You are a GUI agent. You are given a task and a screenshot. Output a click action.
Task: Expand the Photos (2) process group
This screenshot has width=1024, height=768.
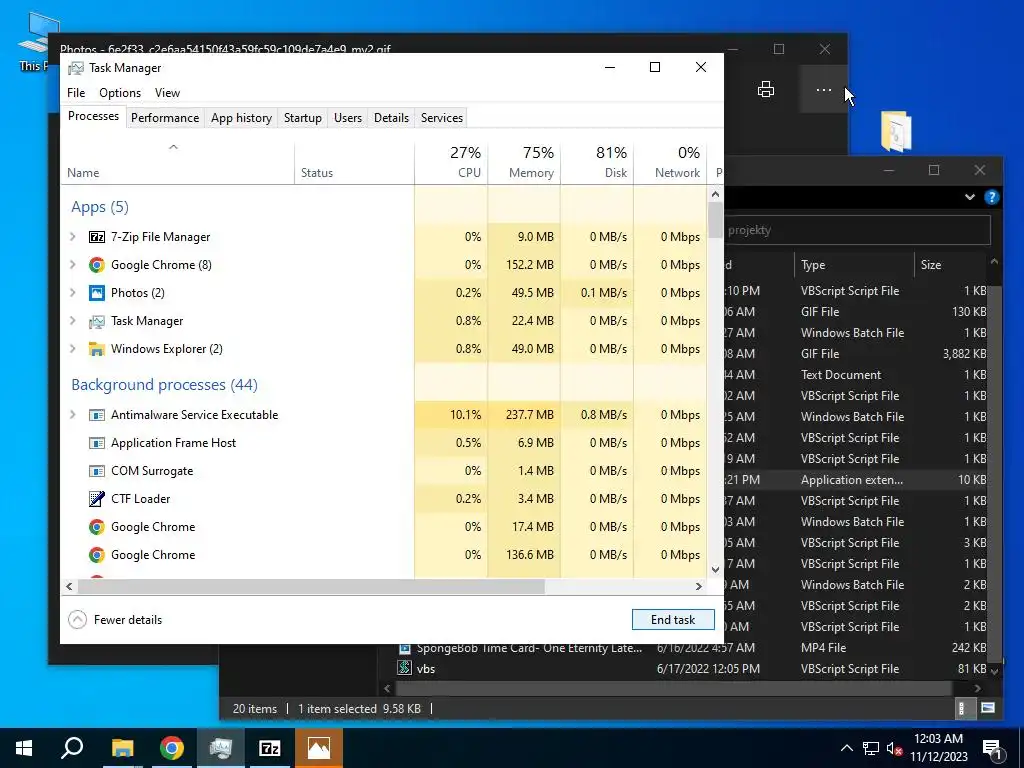click(x=73, y=293)
